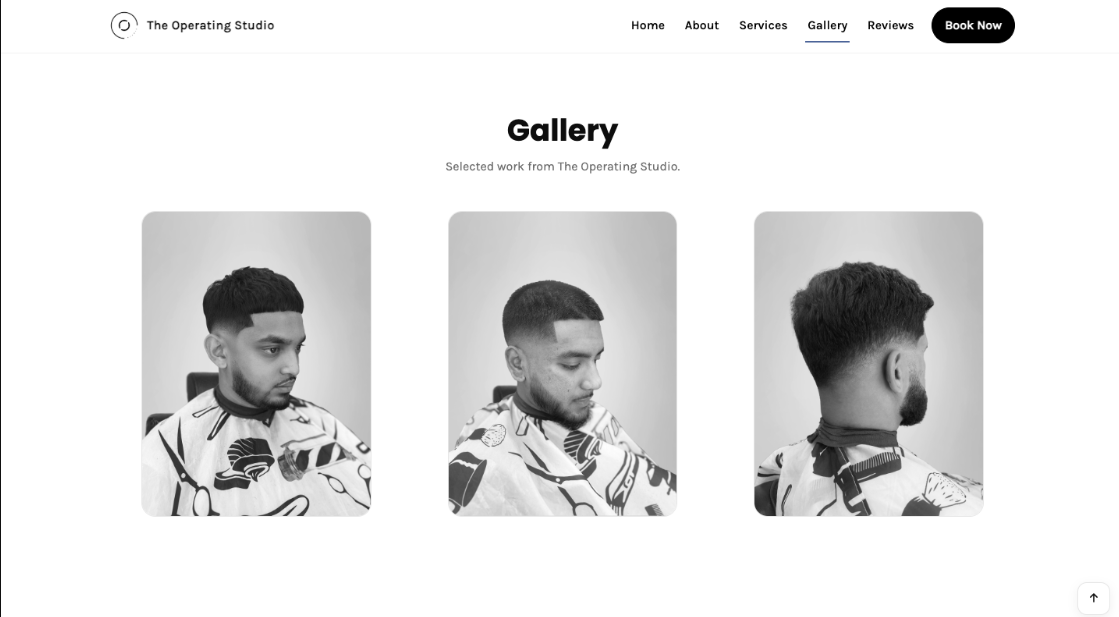
Task: Navigate to the Services section
Action: coord(763,26)
